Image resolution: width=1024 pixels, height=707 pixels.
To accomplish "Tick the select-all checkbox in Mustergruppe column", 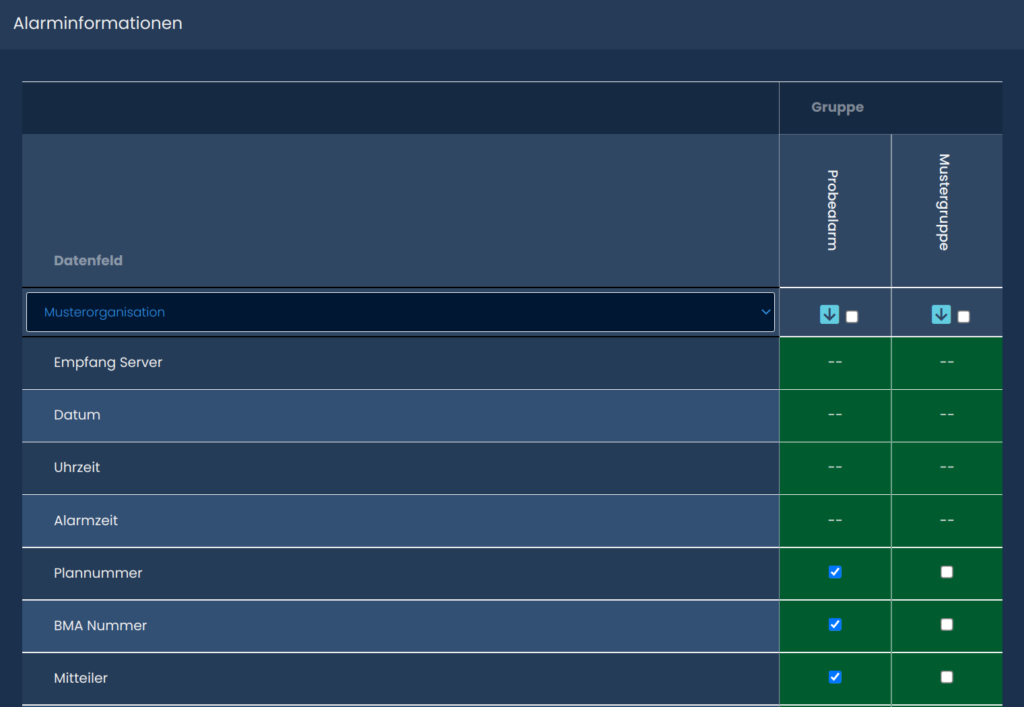I will click(964, 317).
